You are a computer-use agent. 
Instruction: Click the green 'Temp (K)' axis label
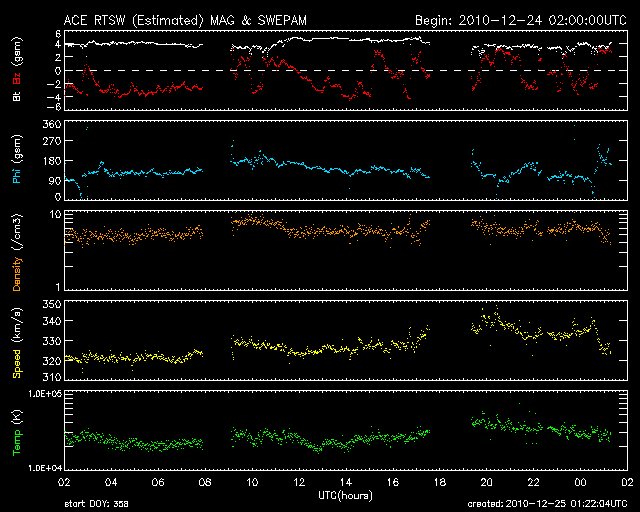[17, 433]
